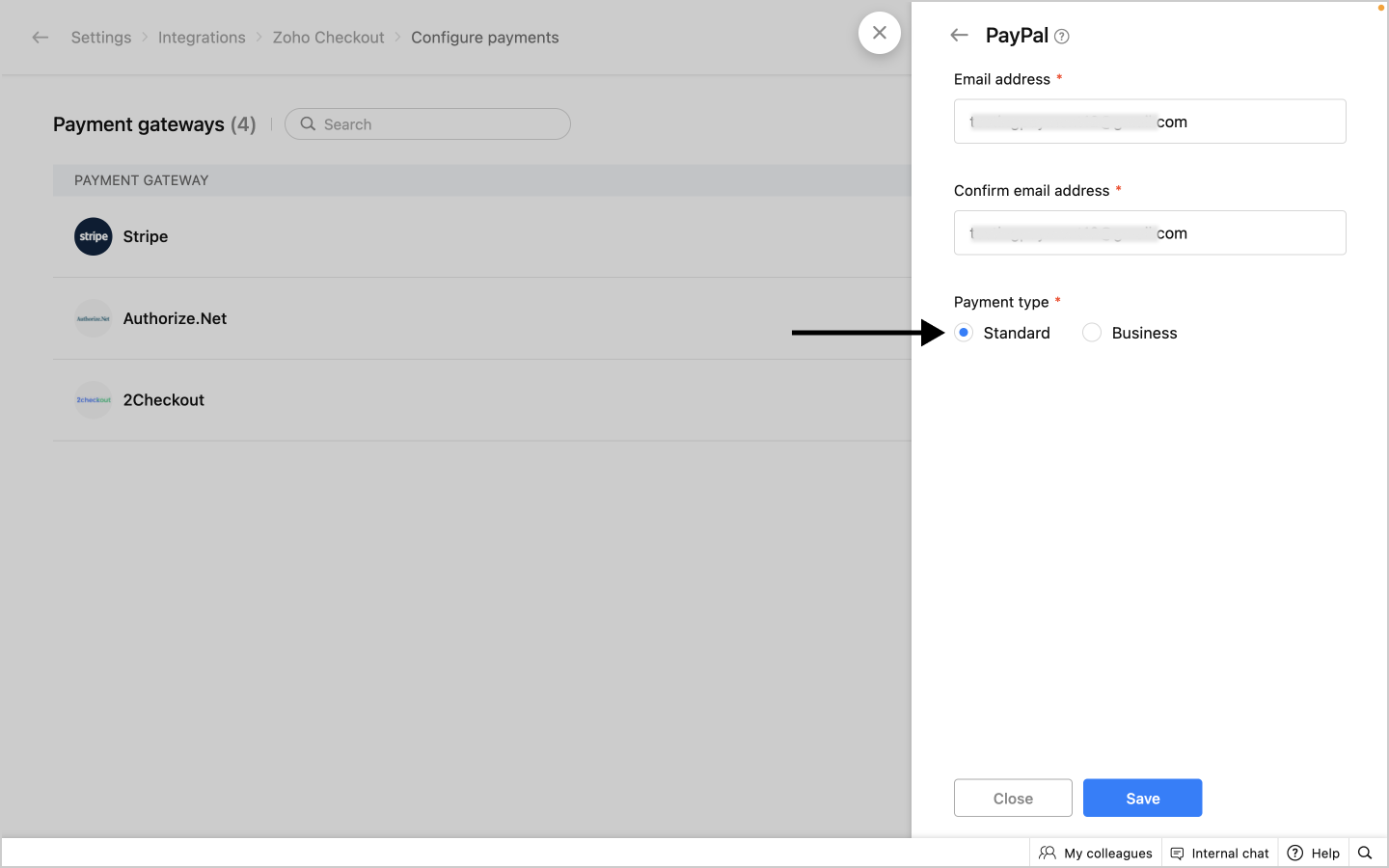Image resolution: width=1389 pixels, height=868 pixels.
Task: Focus the Confirm email address field
Action: [1150, 232]
